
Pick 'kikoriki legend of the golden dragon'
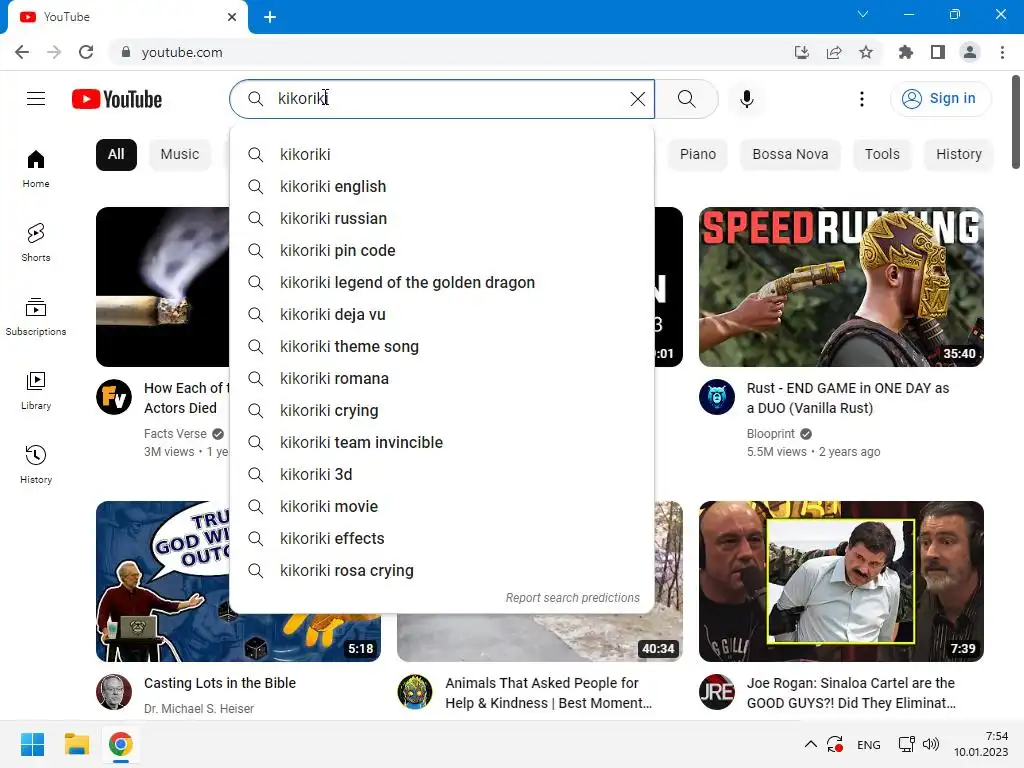click(x=442, y=282)
